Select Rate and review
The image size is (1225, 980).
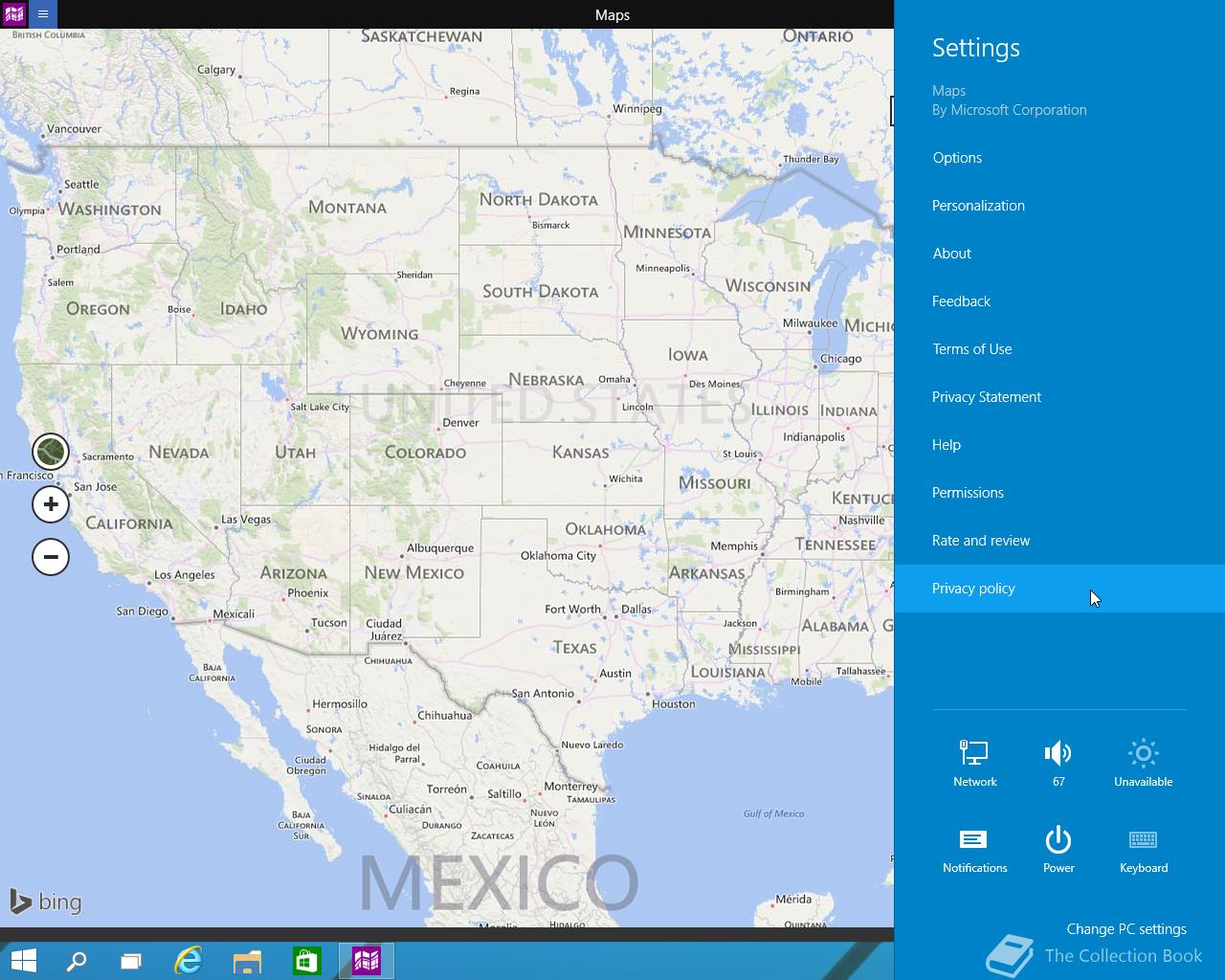pos(1059,541)
